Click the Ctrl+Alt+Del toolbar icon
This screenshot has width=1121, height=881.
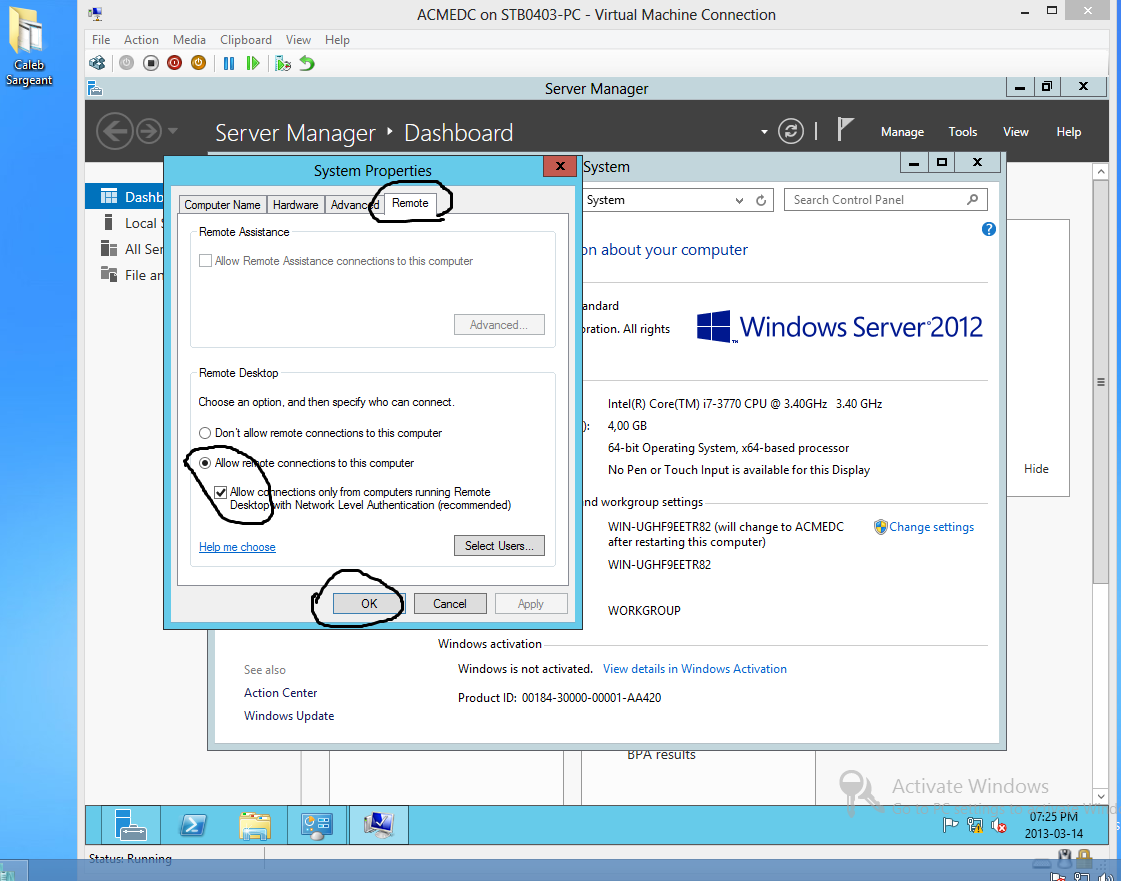pos(97,64)
